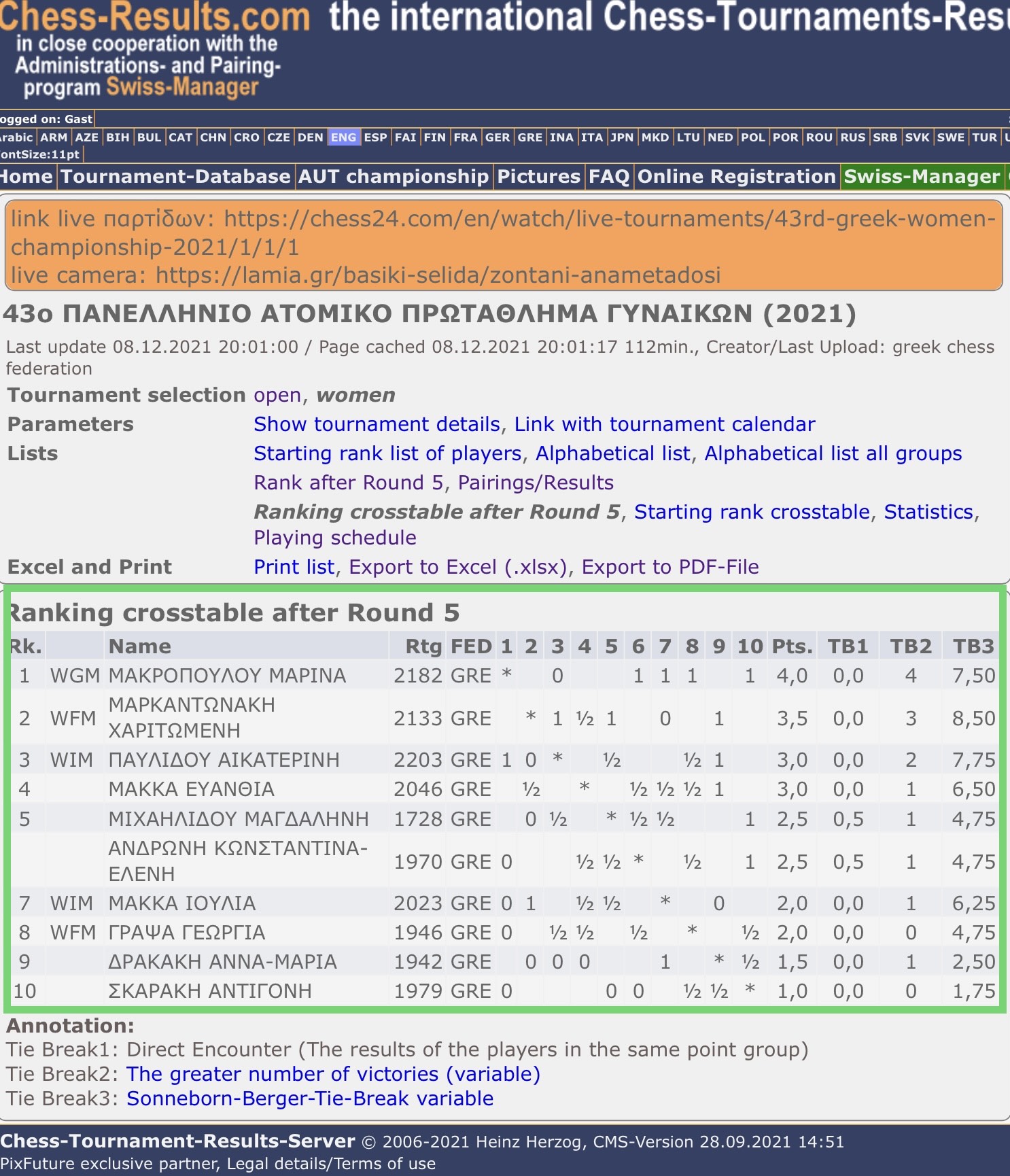Click the Print list link
1010x1176 pixels.
point(294,567)
